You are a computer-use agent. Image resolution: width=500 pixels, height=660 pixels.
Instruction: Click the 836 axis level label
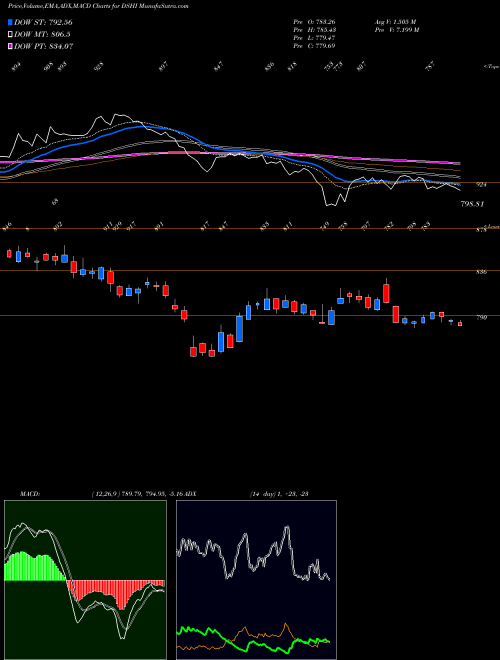(481, 272)
